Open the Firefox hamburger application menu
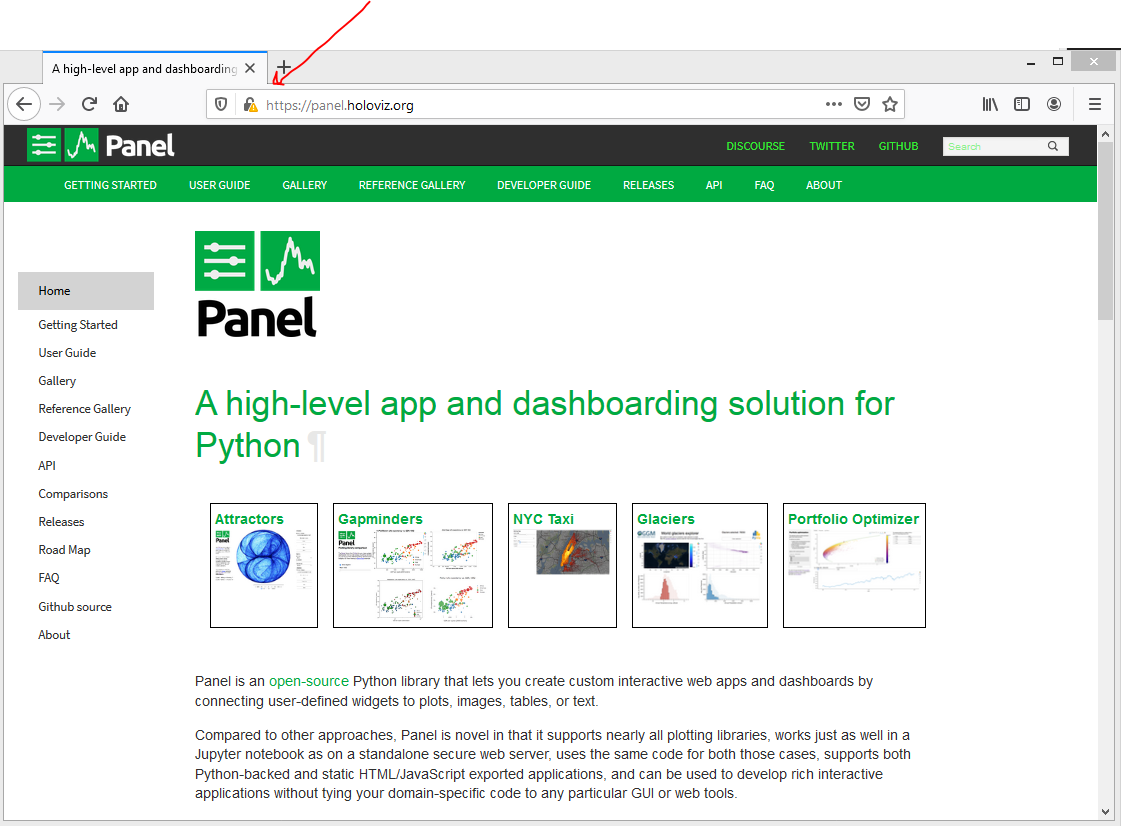The height and width of the screenshot is (826, 1121). pyautogui.click(x=1095, y=104)
